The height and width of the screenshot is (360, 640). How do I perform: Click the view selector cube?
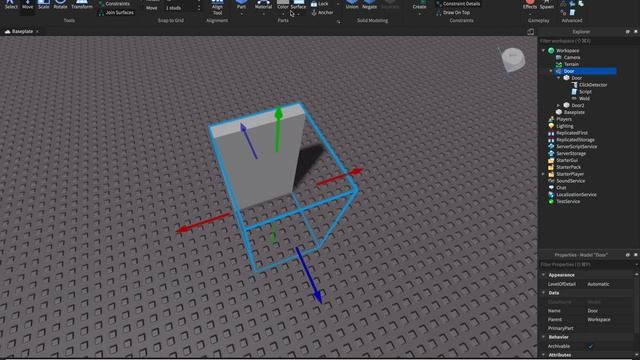[x=512, y=59]
